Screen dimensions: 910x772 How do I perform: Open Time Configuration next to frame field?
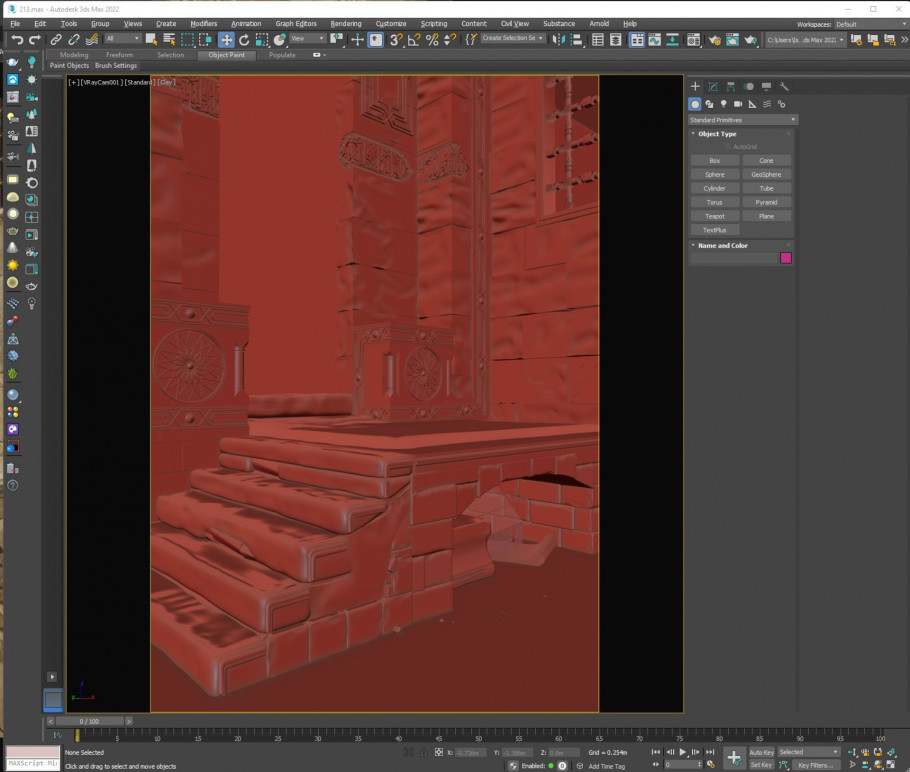coord(710,764)
